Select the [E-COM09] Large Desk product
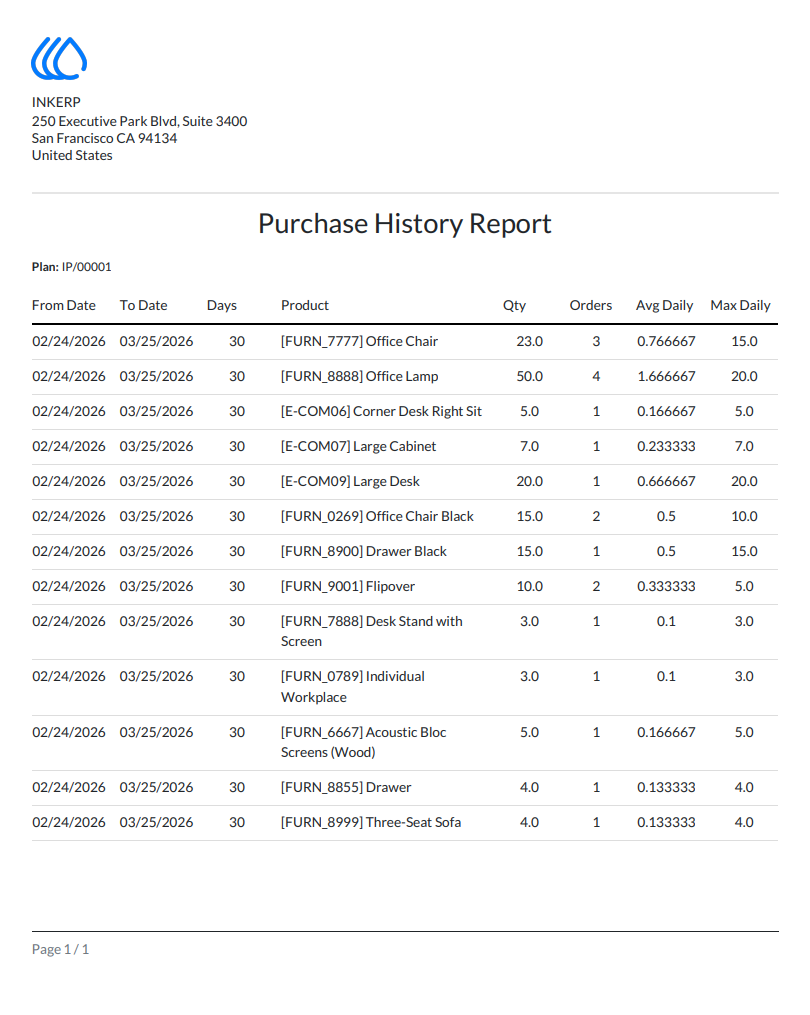This screenshot has height=1015, width=810. (x=350, y=481)
